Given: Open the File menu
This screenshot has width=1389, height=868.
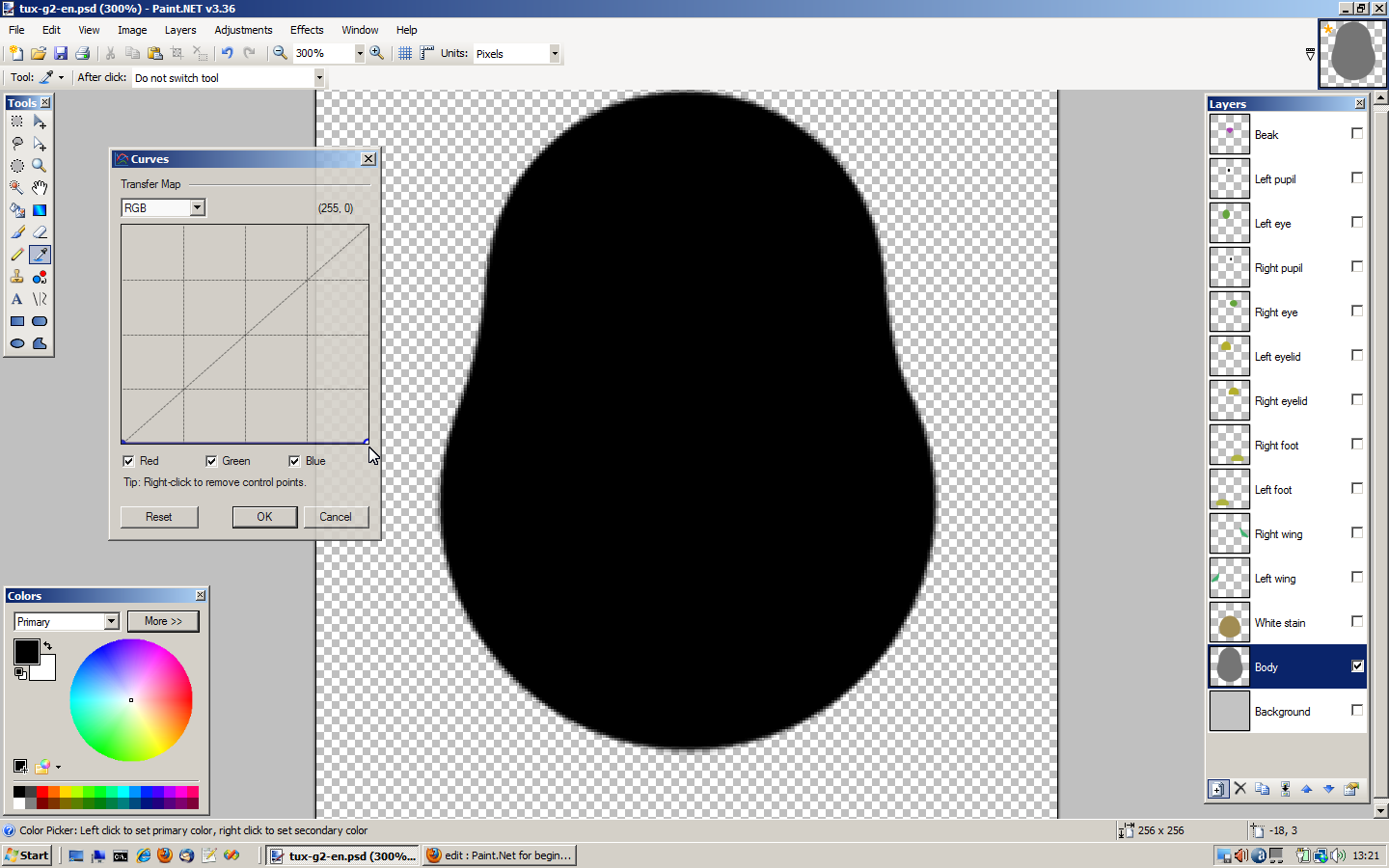Looking at the screenshot, I should click(x=16, y=30).
